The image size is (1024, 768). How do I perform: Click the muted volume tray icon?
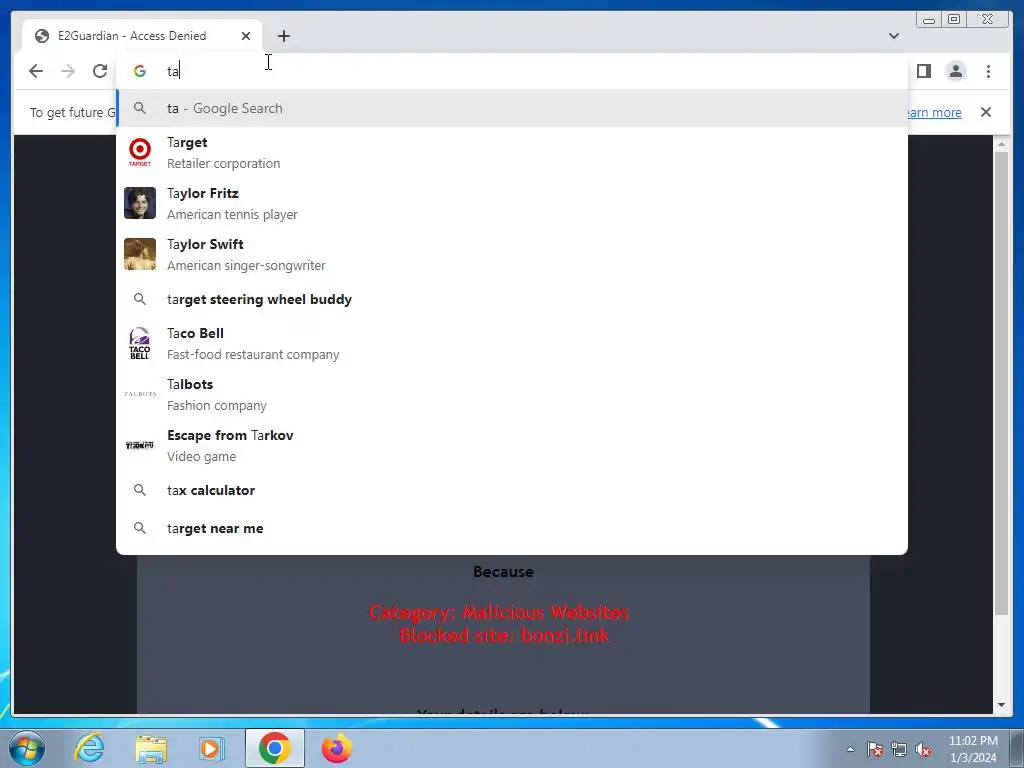[923, 749]
